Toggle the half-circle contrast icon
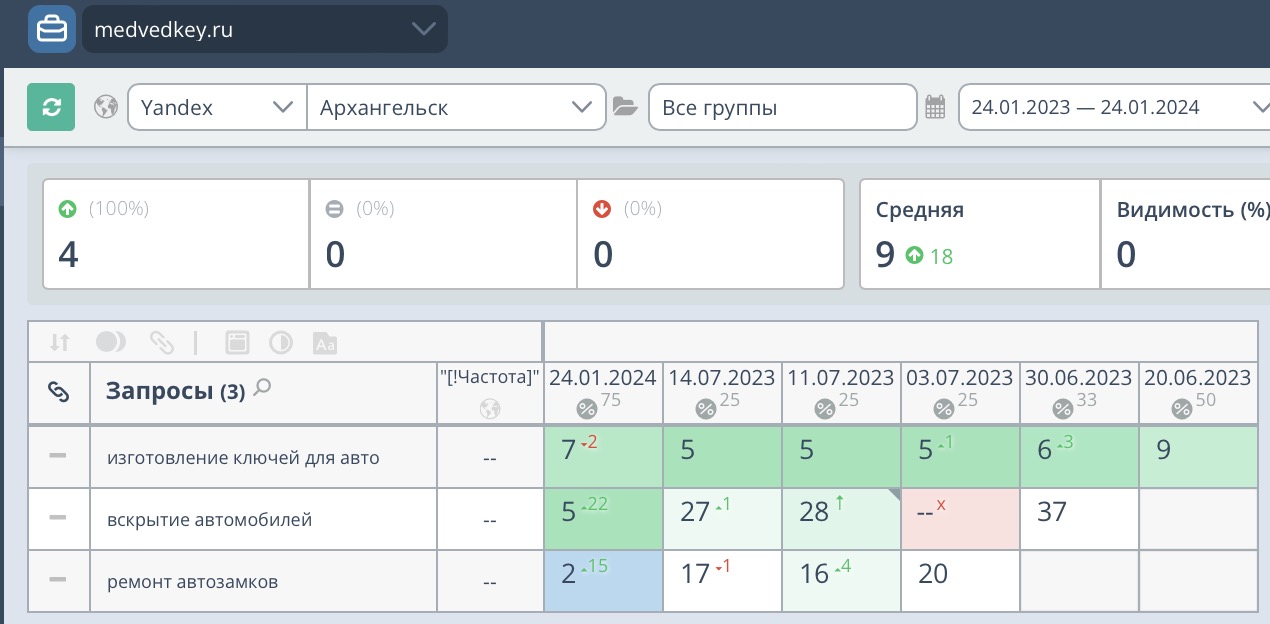The height and width of the screenshot is (624, 1270). (281, 342)
